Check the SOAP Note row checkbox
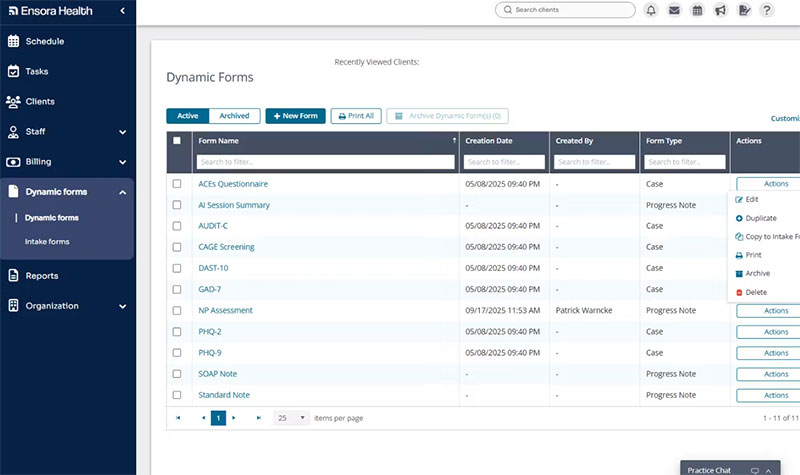800x475 pixels. (x=177, y=374)
